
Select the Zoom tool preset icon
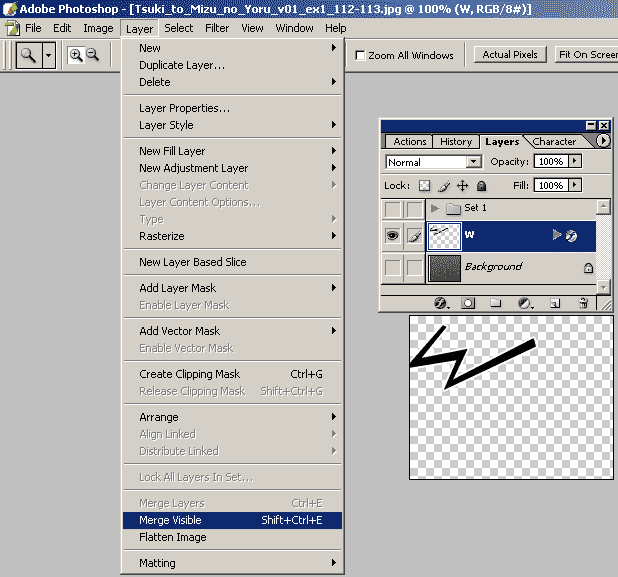click(29, 55)
